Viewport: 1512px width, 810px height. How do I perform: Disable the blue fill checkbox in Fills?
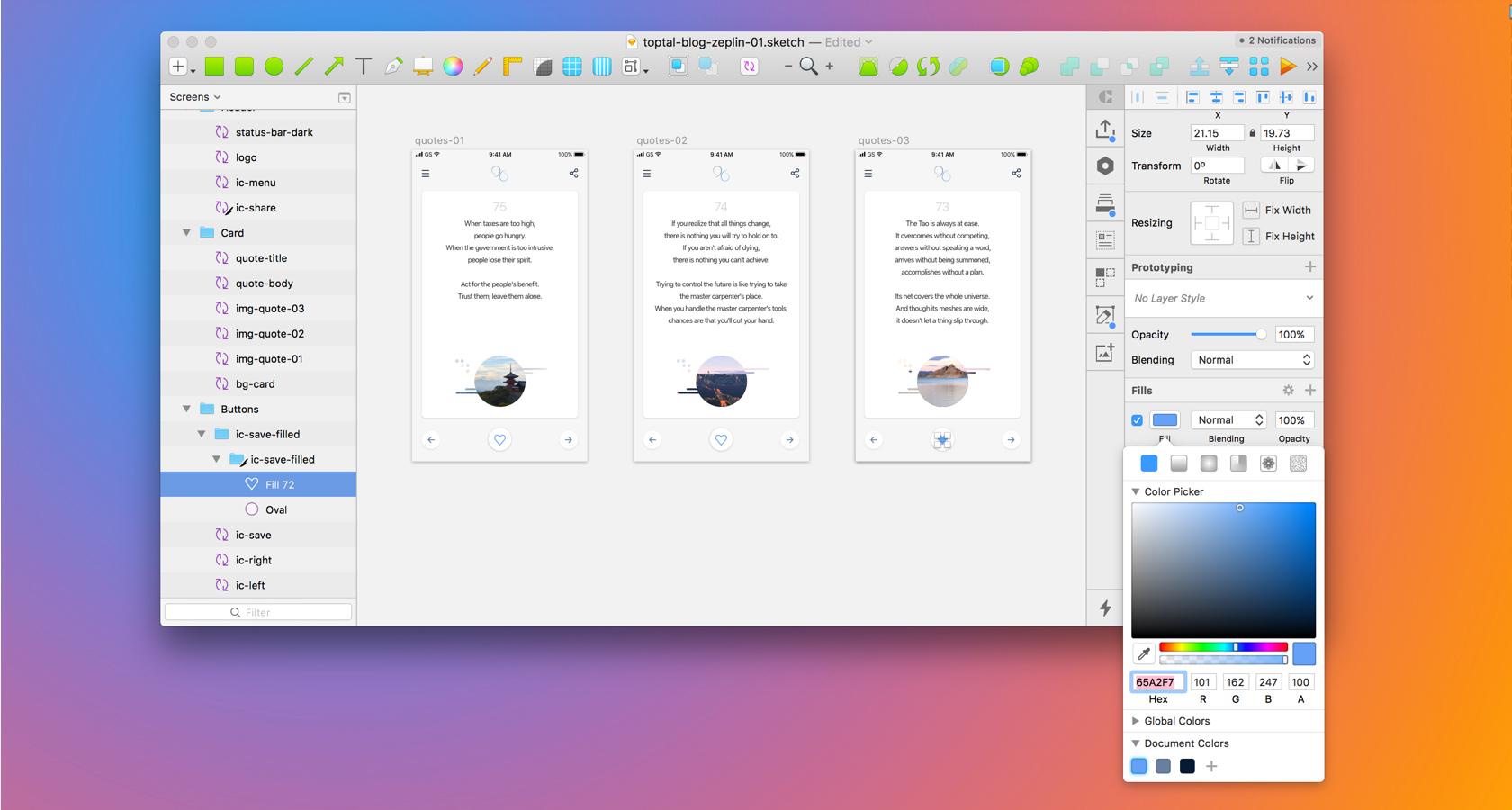1137,419
